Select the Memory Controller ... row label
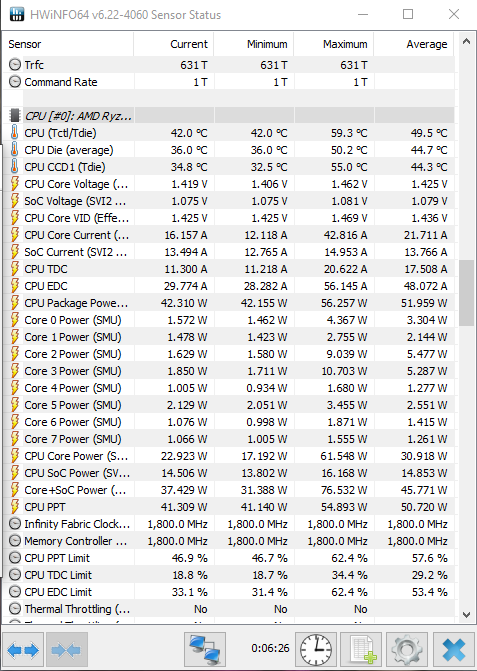Image resolution: width=477 pixels, height=671 pixels. click(x=76, y=541)
